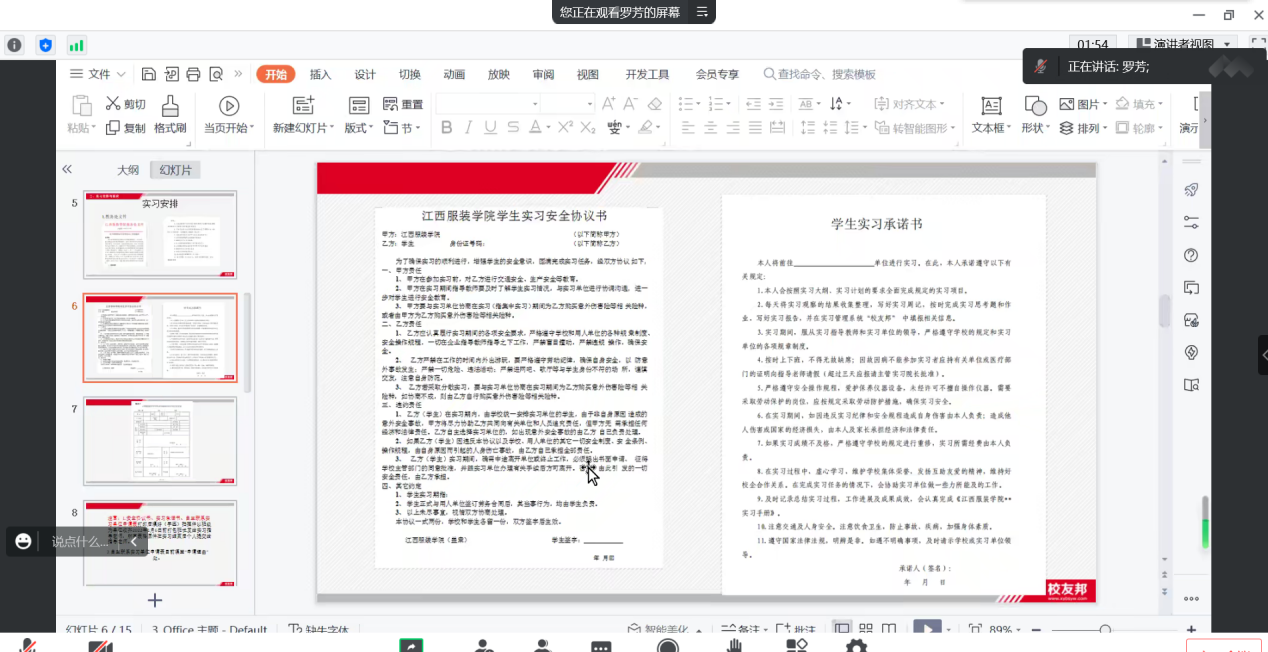Toggle bulleted list
The width and height of the screenshot is (1268, 652).
[685, 104]
